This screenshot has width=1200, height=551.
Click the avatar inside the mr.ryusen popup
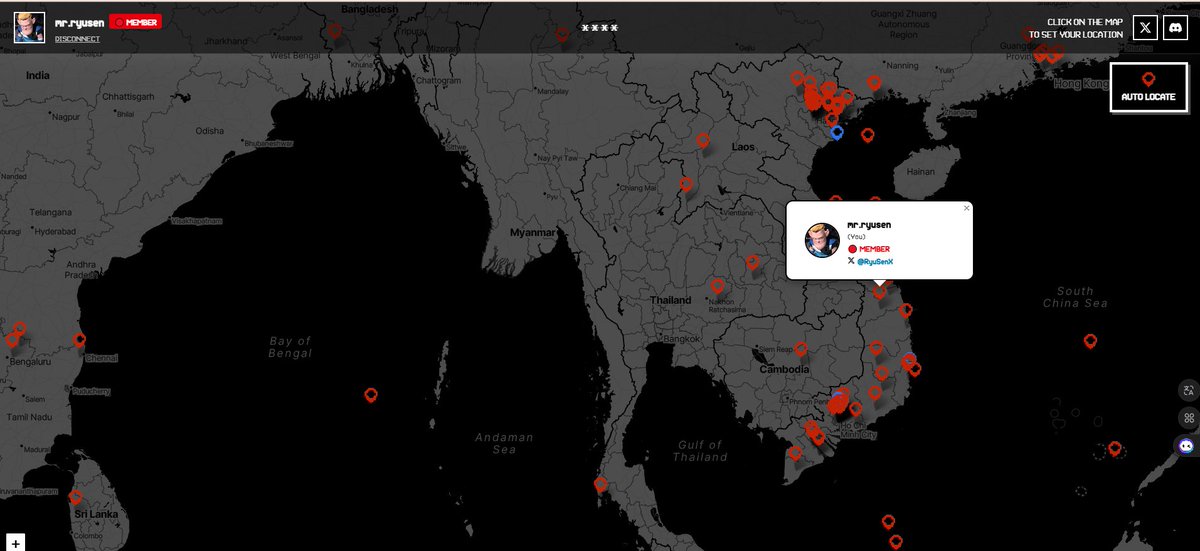(x=822, y=240)
